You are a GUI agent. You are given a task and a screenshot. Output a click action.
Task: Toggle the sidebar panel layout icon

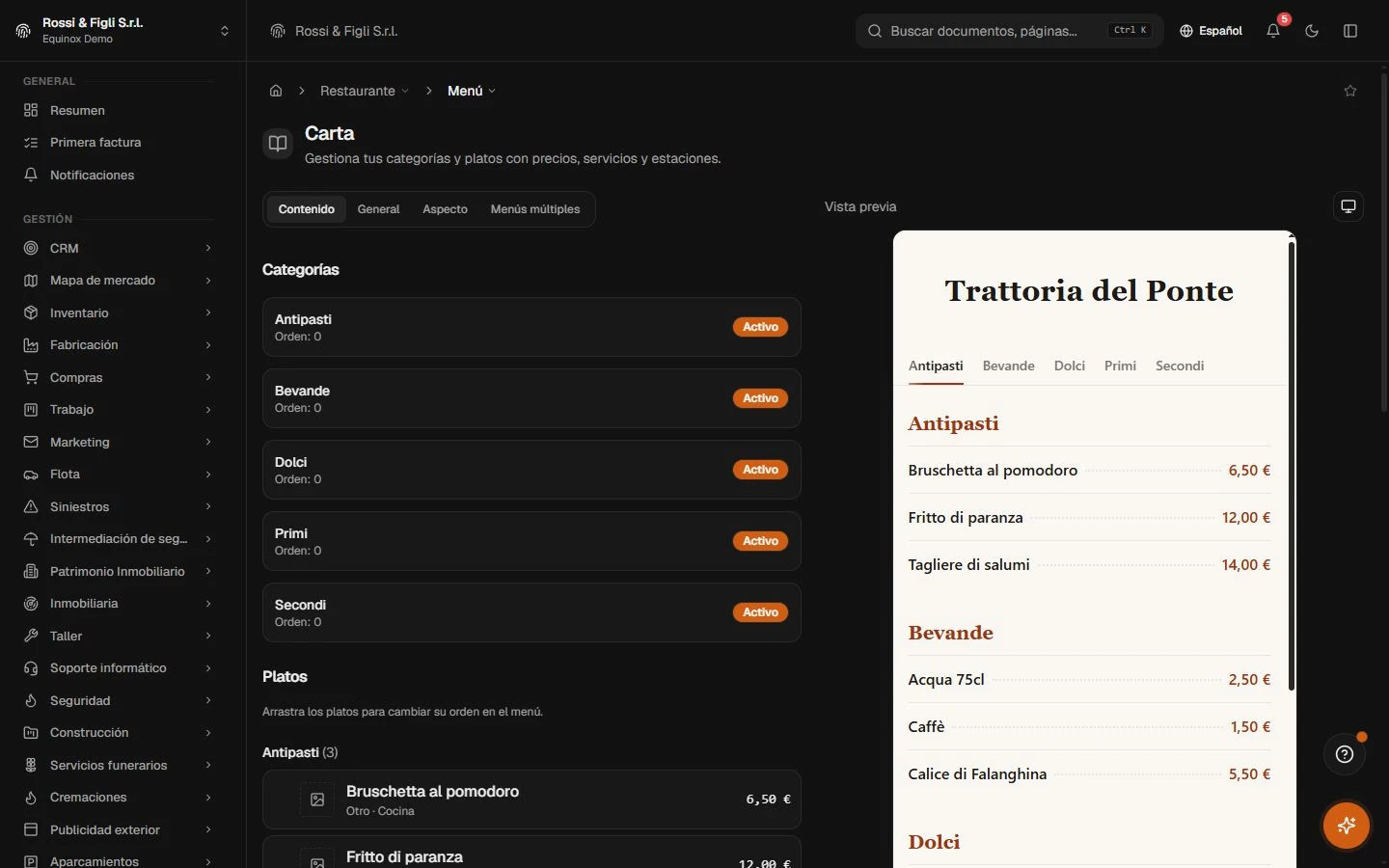click(1350, 31)
